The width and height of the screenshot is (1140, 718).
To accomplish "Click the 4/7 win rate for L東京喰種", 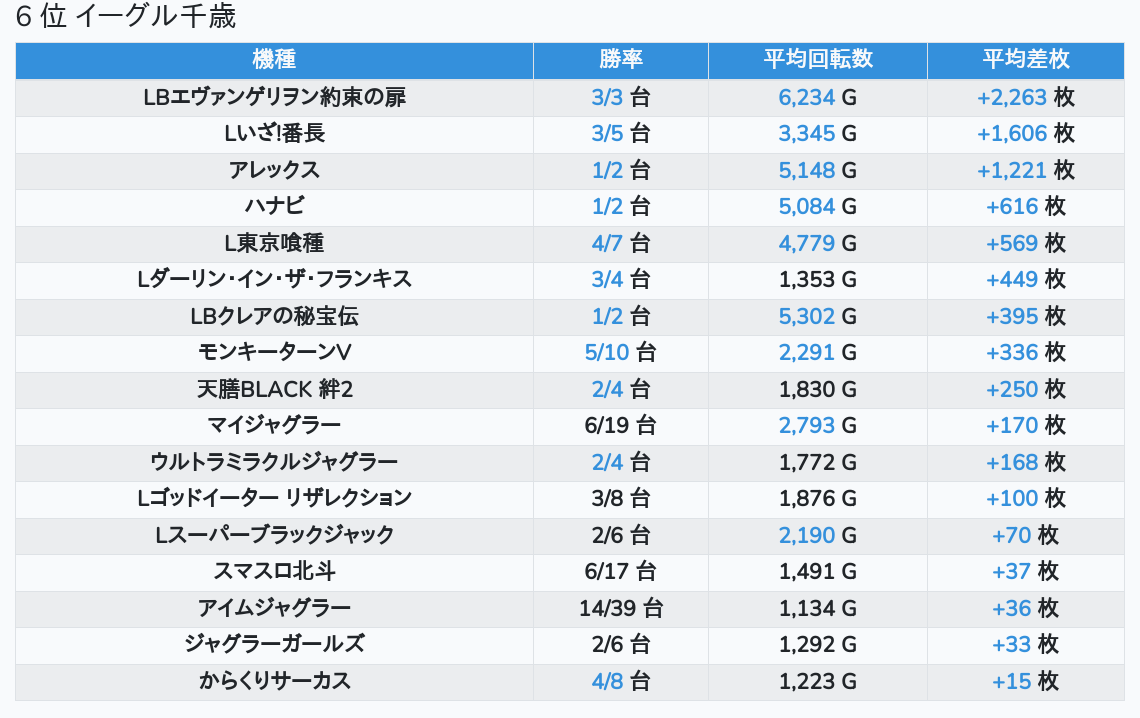I will pos(607,243).
